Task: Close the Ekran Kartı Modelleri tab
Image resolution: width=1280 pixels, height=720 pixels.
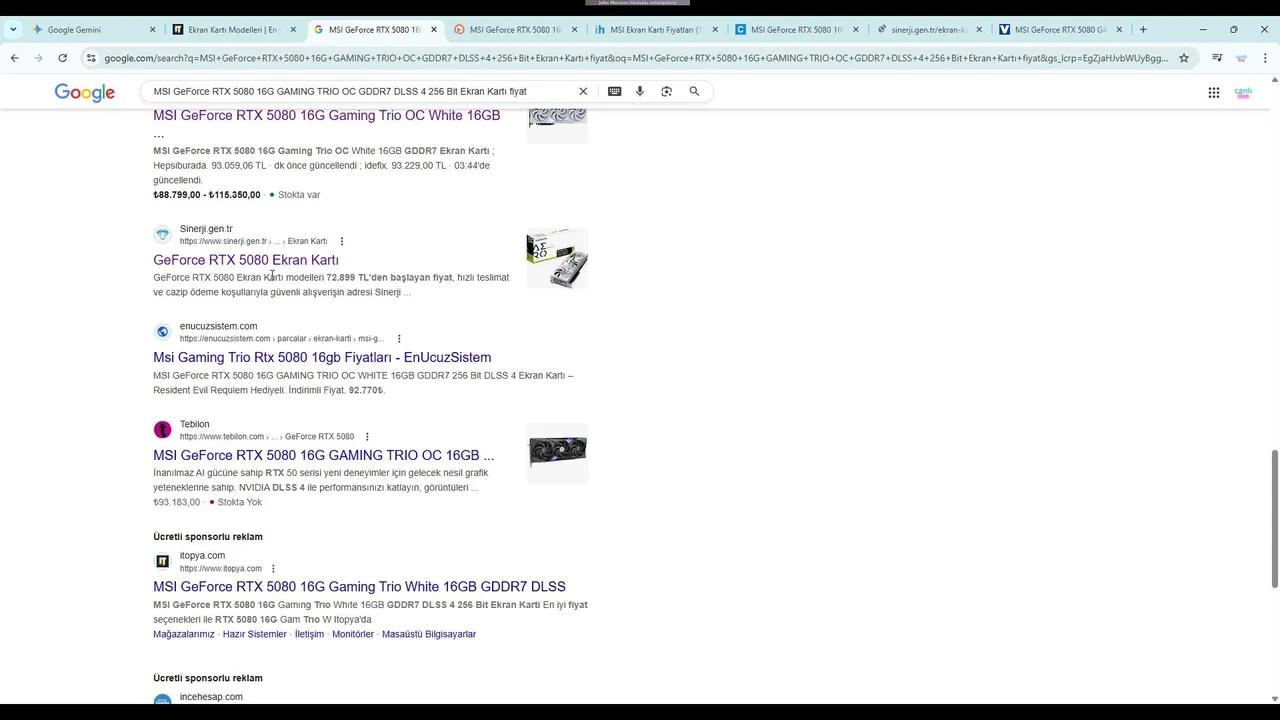Action: 293,30
